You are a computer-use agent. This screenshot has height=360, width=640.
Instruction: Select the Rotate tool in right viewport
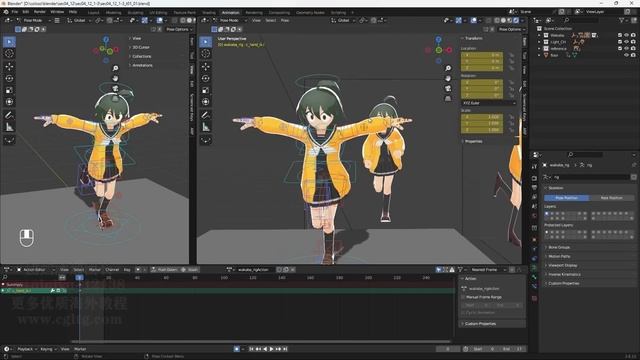(206, 78)
